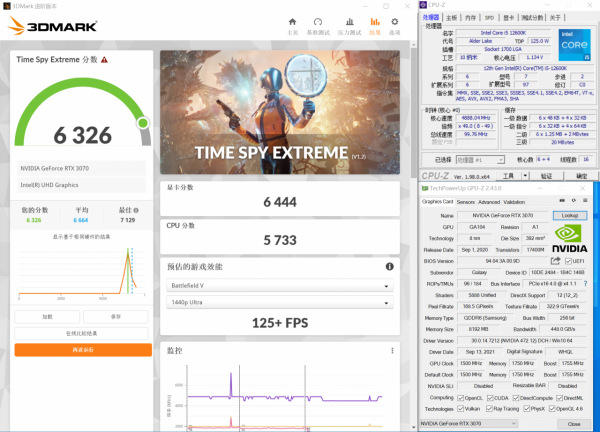Screen dimensions: 600x432
Task: Open 3DMark Options gear icon
Action: click(395, 22)
